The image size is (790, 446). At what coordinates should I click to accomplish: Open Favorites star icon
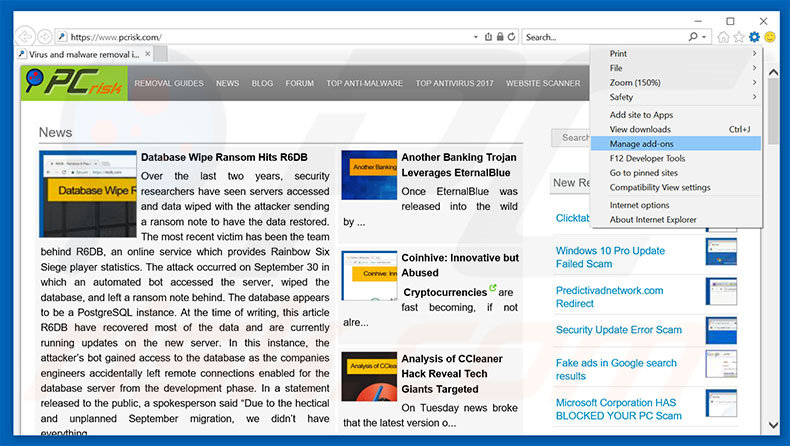[x=739, y=37]
